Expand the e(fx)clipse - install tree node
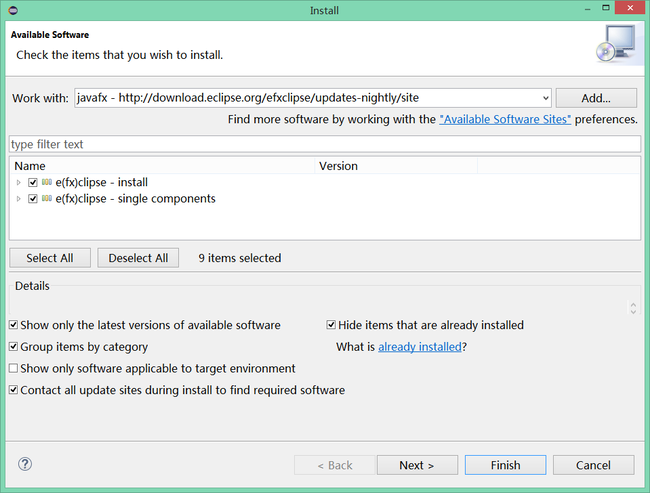This screenshot has height=493, width=650. [x=18, y=182]
